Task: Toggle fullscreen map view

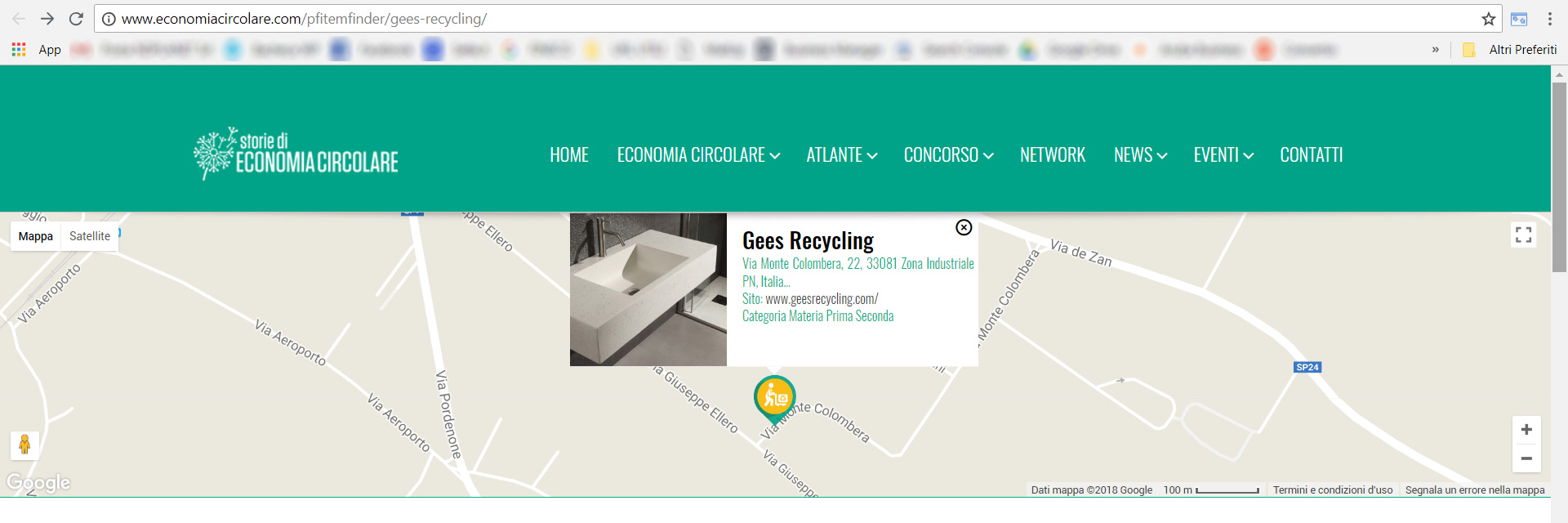Action: pyautogui.click(x=1523, y=235)
